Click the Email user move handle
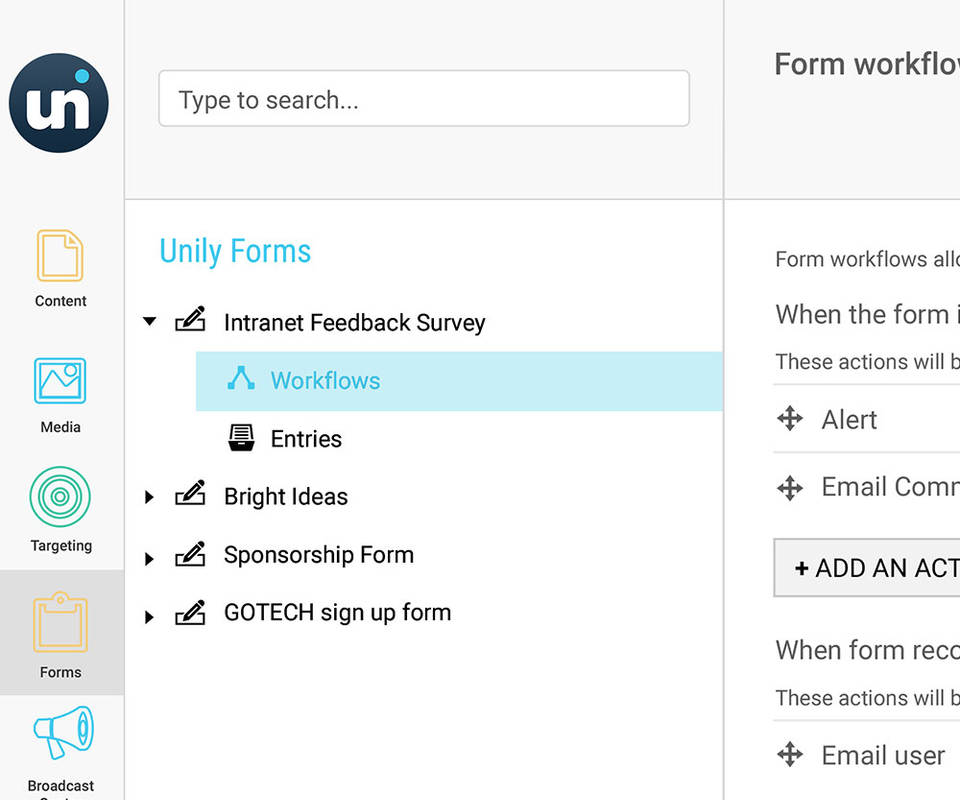 (x=790, y=755)
